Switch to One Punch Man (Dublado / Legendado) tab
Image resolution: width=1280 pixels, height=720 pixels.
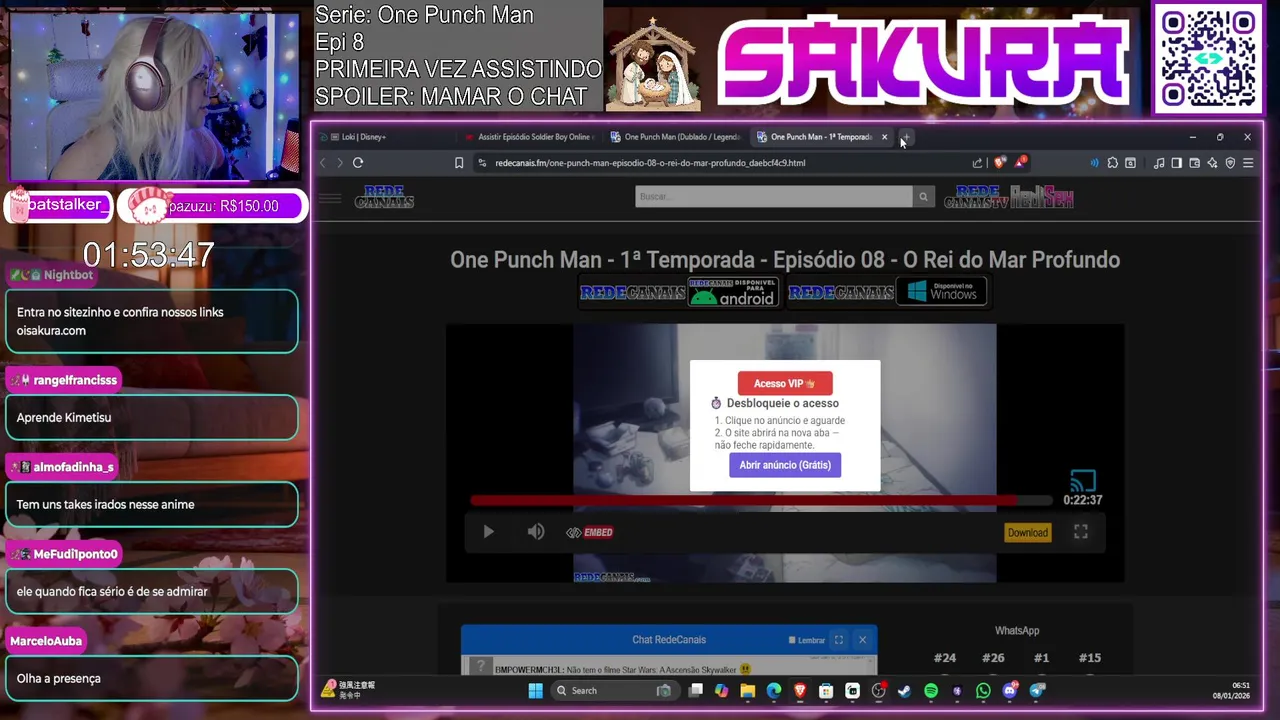click(x=675, y=137)
